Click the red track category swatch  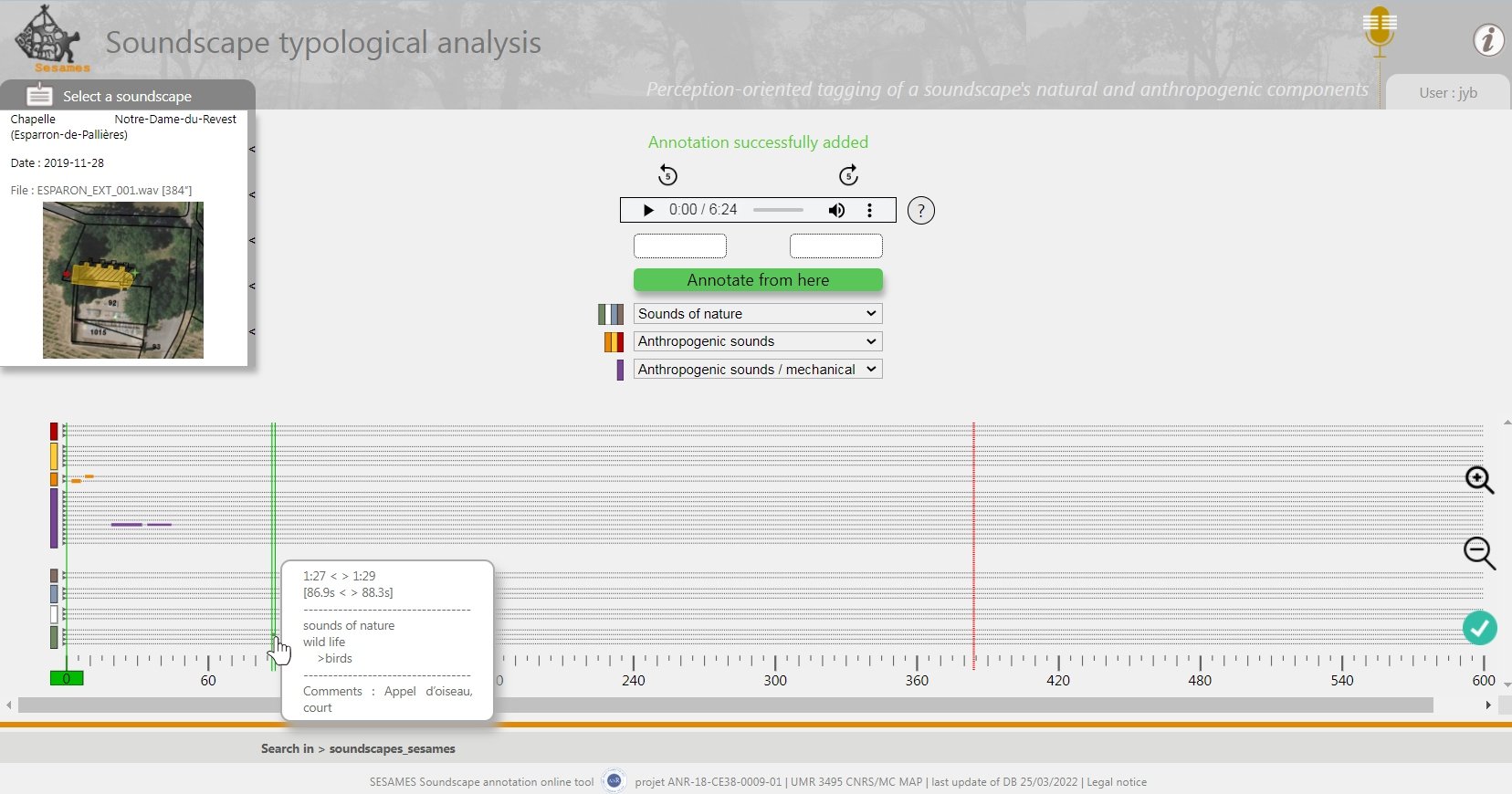click(x=54, y=432)
